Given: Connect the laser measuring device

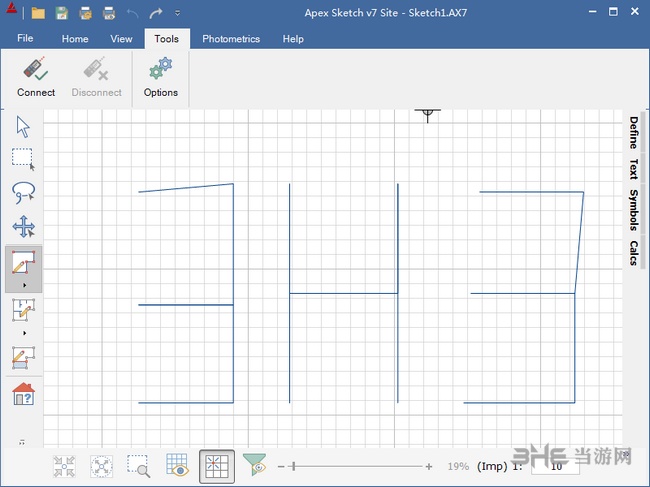Looking at the screenshot, I should (x=36, y=78).
